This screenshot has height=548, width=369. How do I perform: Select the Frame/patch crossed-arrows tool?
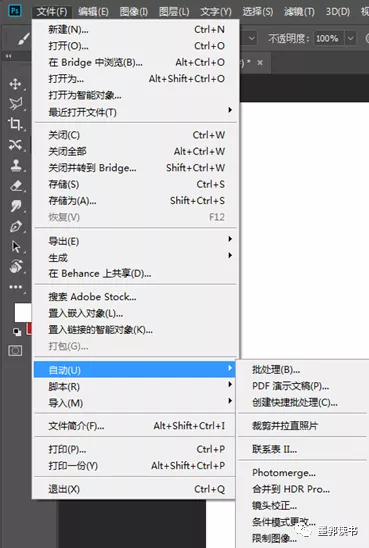[15, 144]
